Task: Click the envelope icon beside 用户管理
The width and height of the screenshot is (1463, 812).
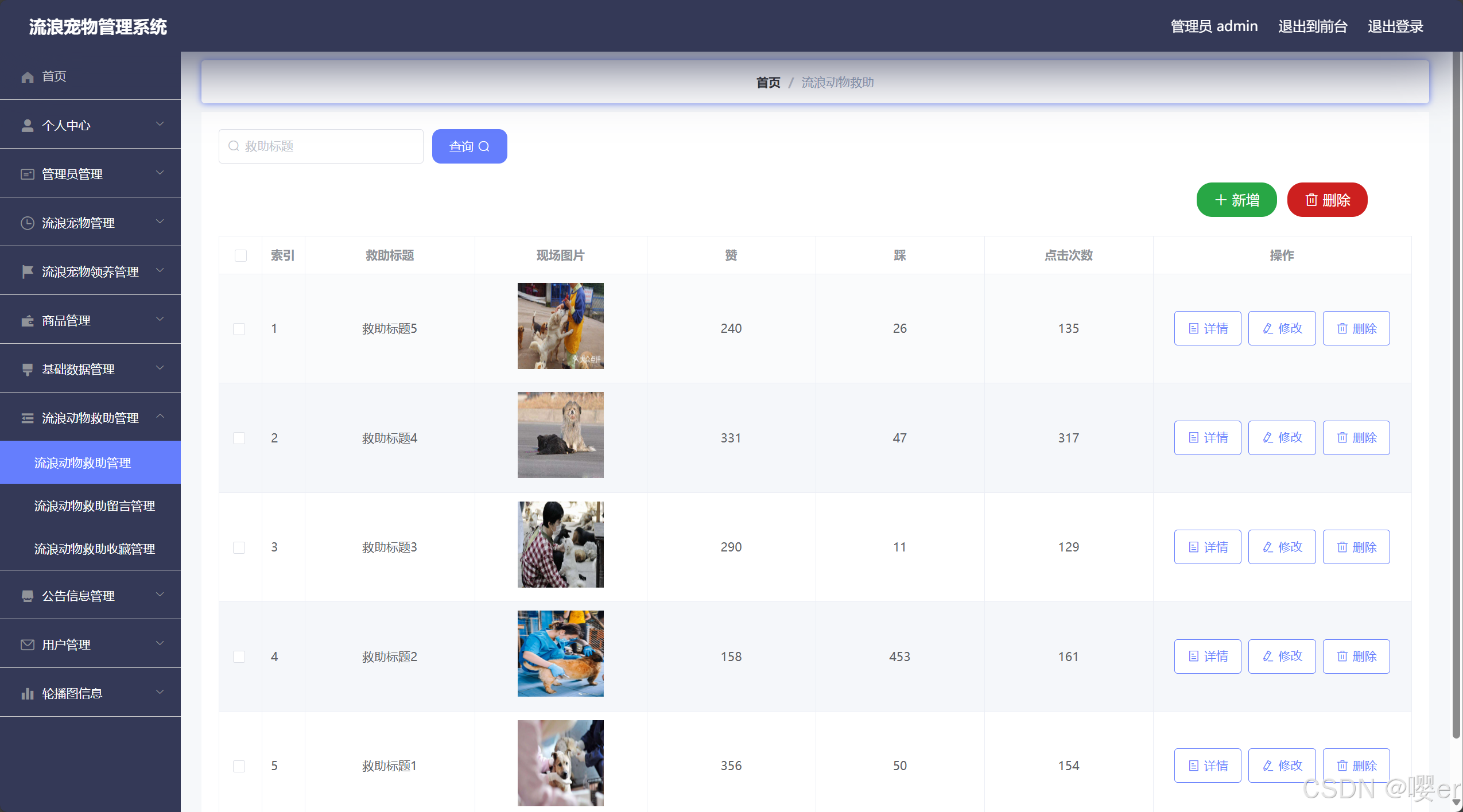Action: [27, 645]
